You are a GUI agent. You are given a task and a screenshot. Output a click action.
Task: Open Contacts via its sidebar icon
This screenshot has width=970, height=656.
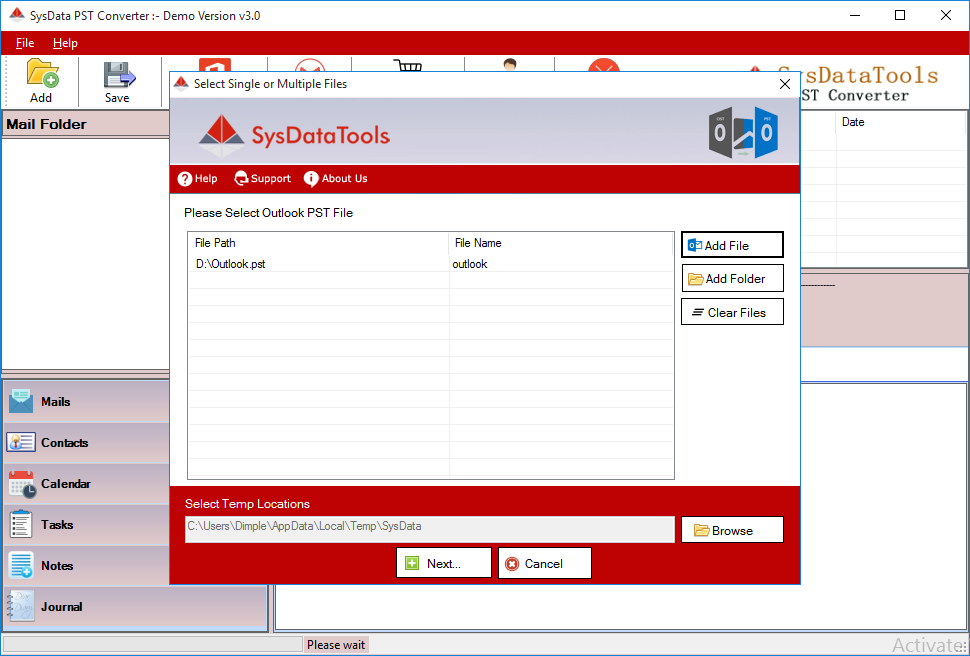[x=22, y=442]
